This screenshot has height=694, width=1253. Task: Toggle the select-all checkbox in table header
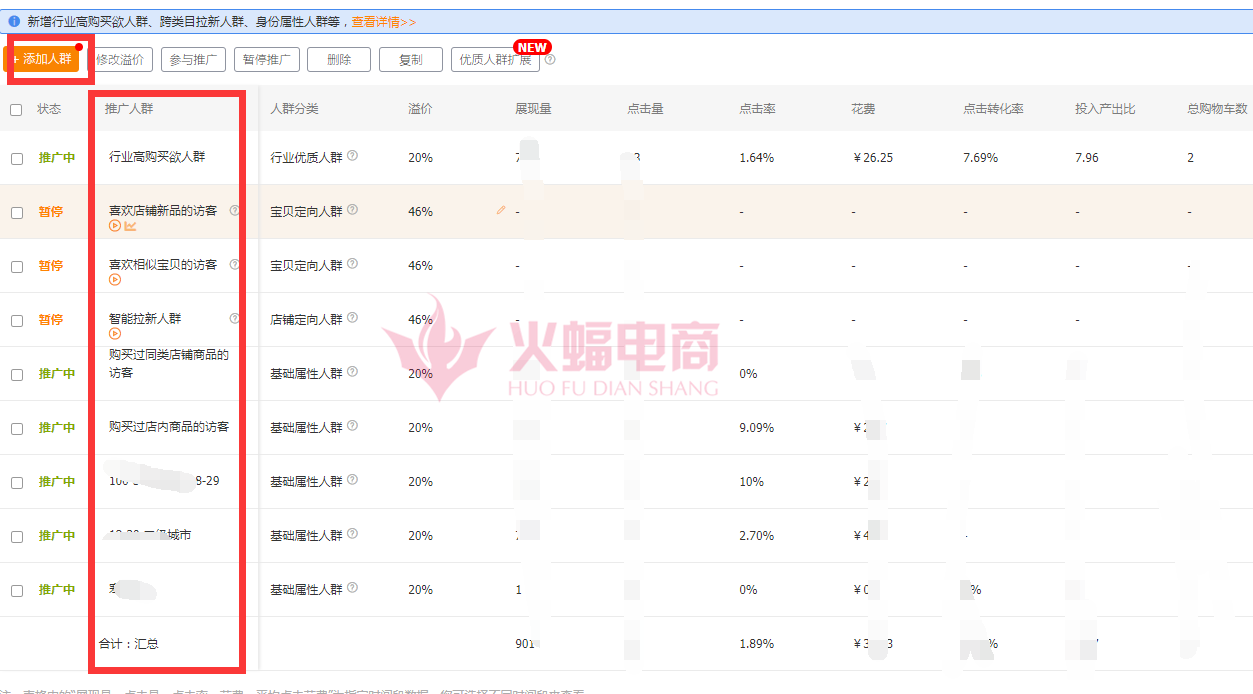pyautogui.click(x=16, y=110)
